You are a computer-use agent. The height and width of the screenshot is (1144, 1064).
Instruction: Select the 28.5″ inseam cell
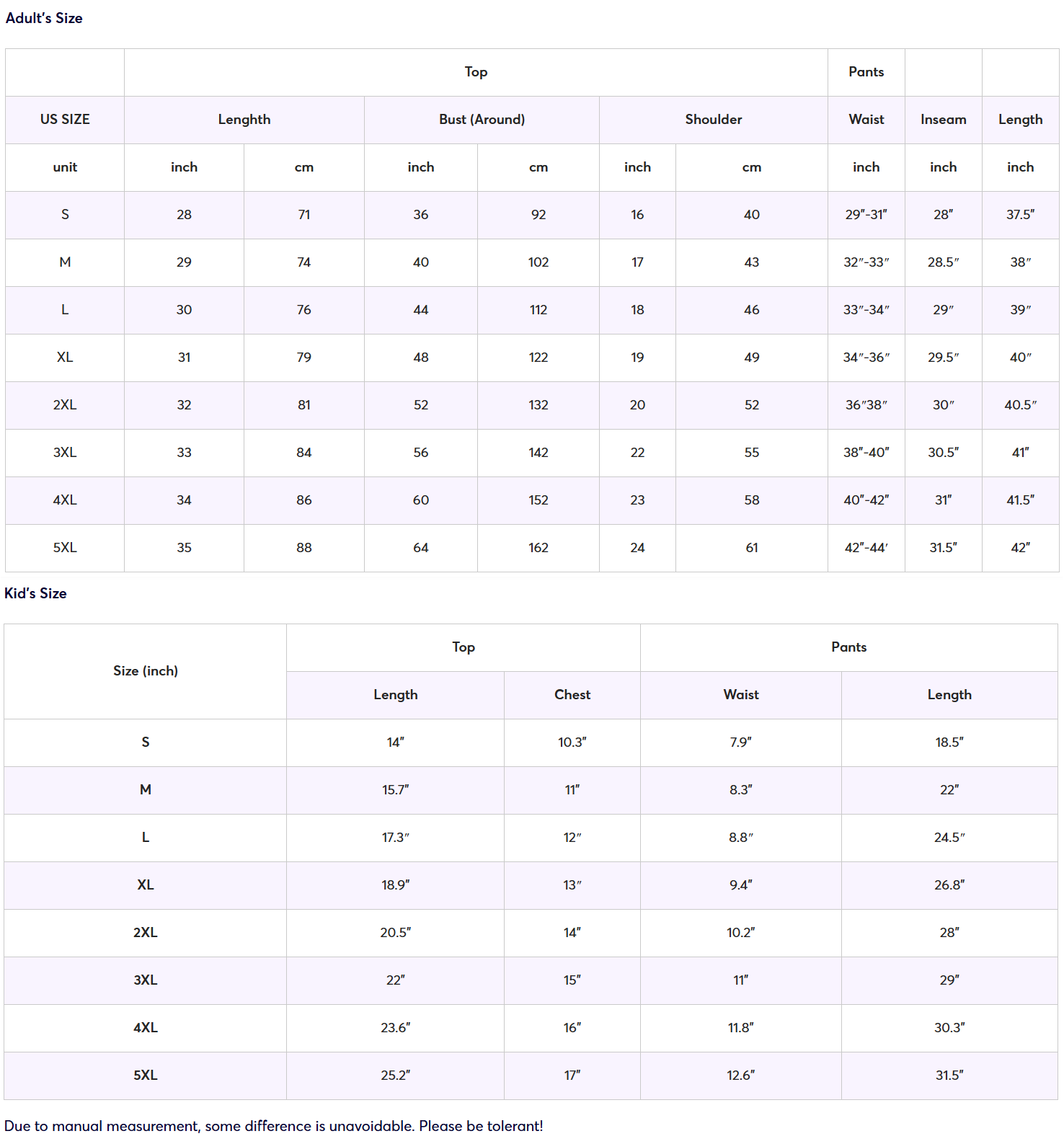point(943,262)
